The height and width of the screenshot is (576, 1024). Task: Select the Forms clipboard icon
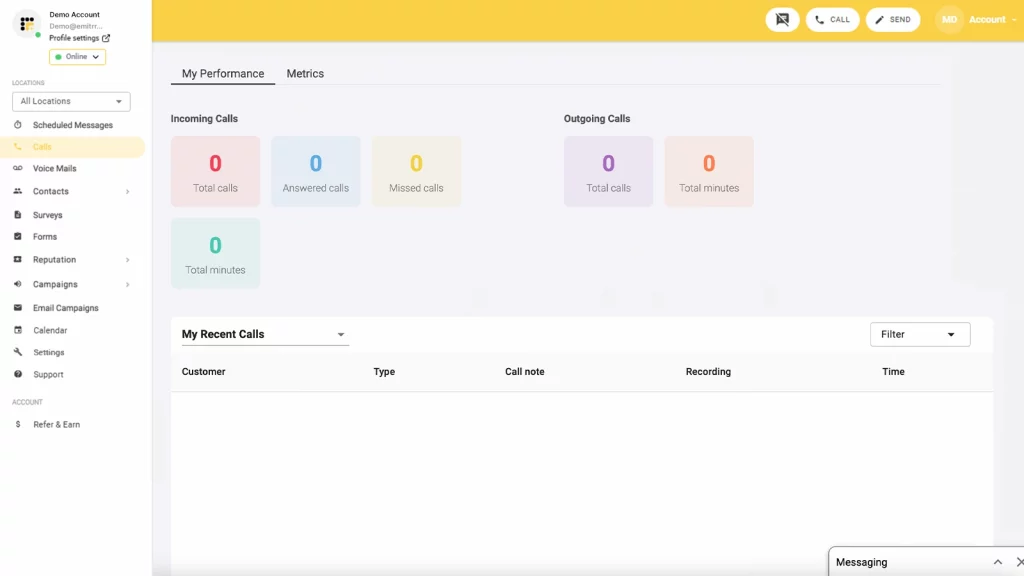pos(18,237)
